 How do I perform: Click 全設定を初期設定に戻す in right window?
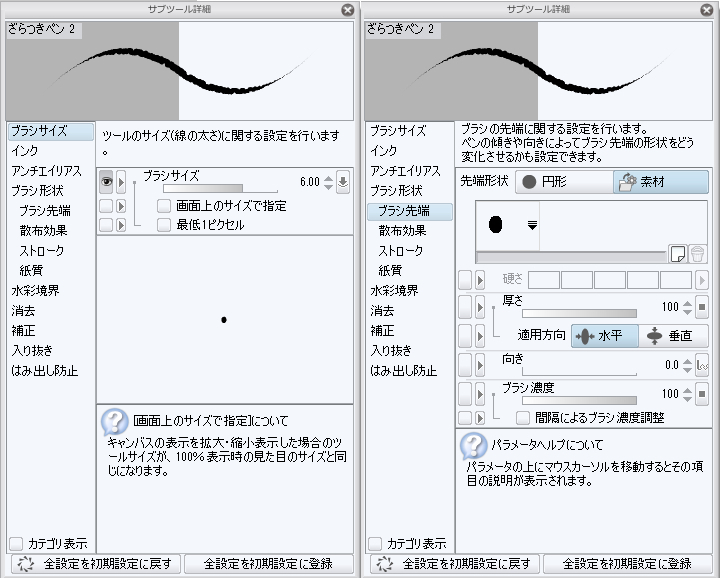455,564
